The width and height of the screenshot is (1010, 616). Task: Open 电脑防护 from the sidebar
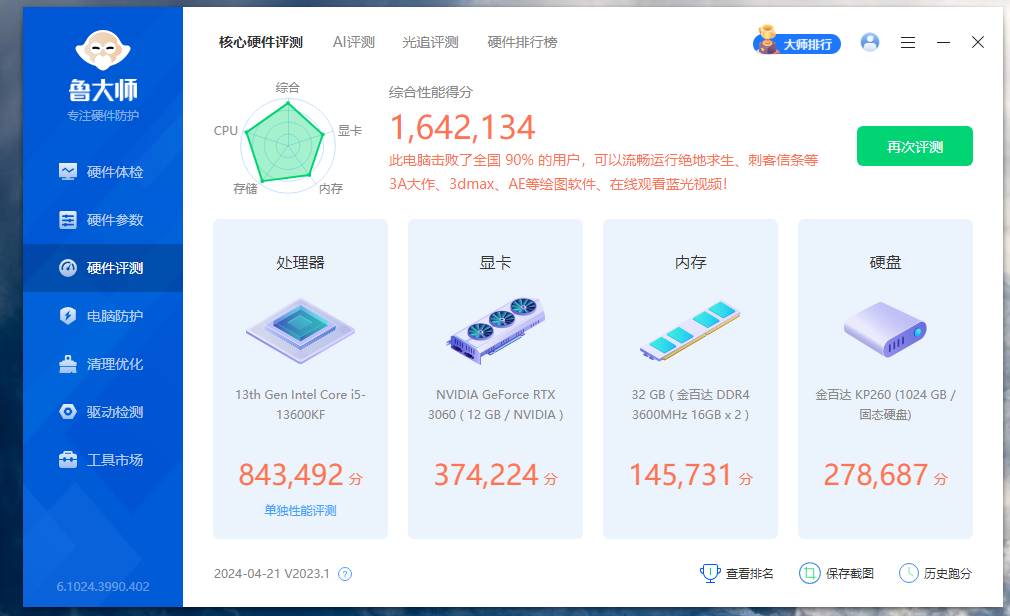103,316
